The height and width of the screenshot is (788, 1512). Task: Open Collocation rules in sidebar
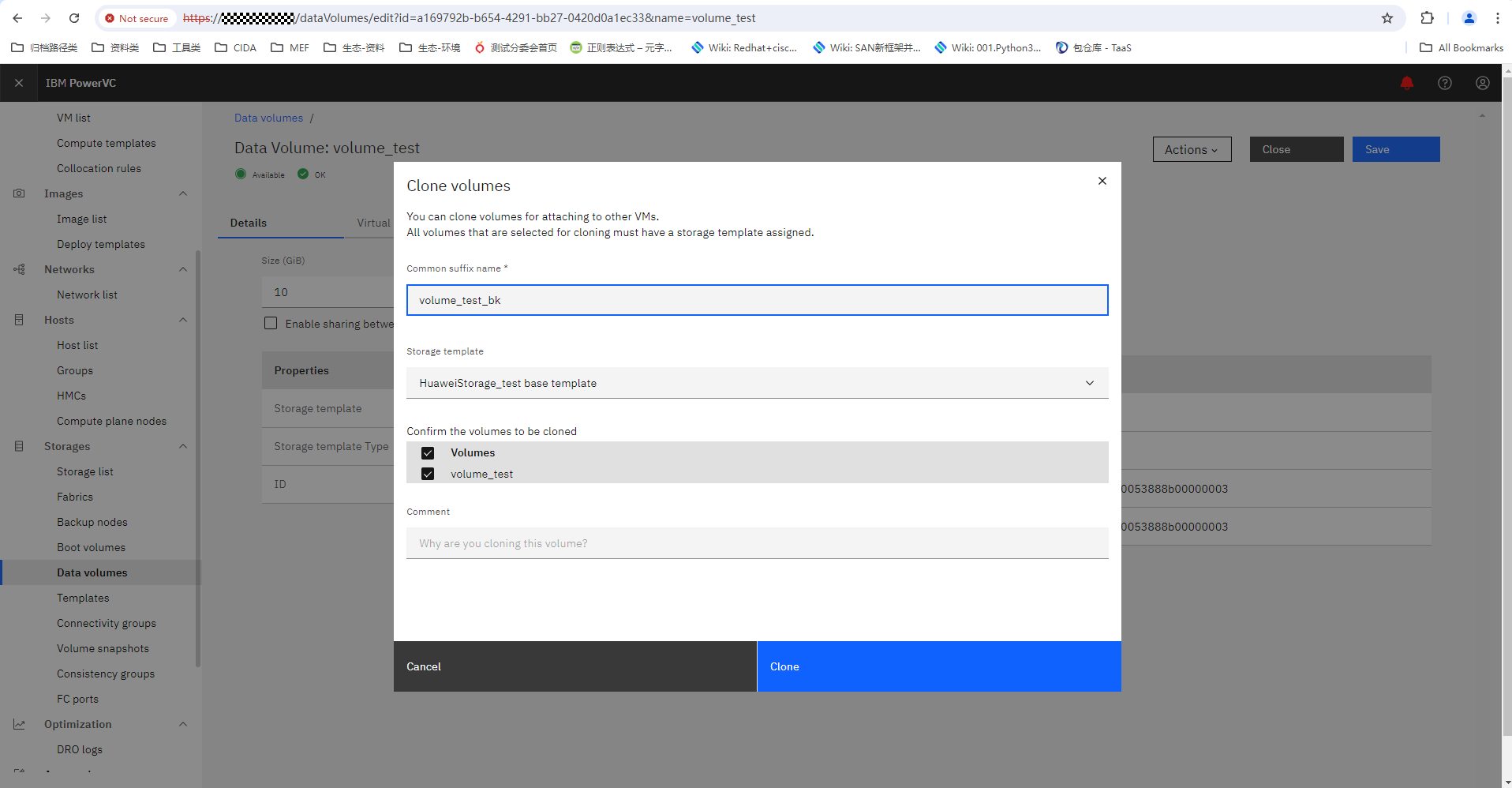(x=99, y=168)
